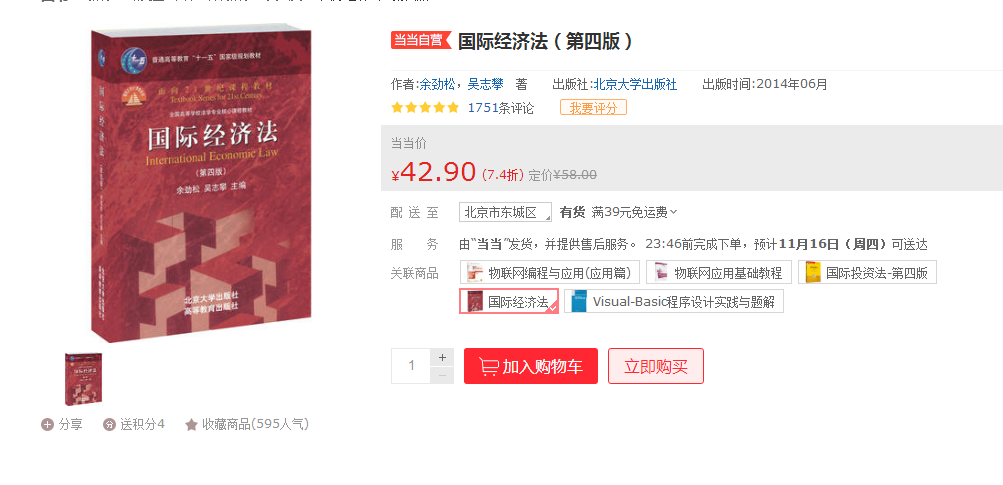Screen dimensions: 1003x485
Task: Open publisher link 北京大学出版社
Action: click(x=635, y=84)
